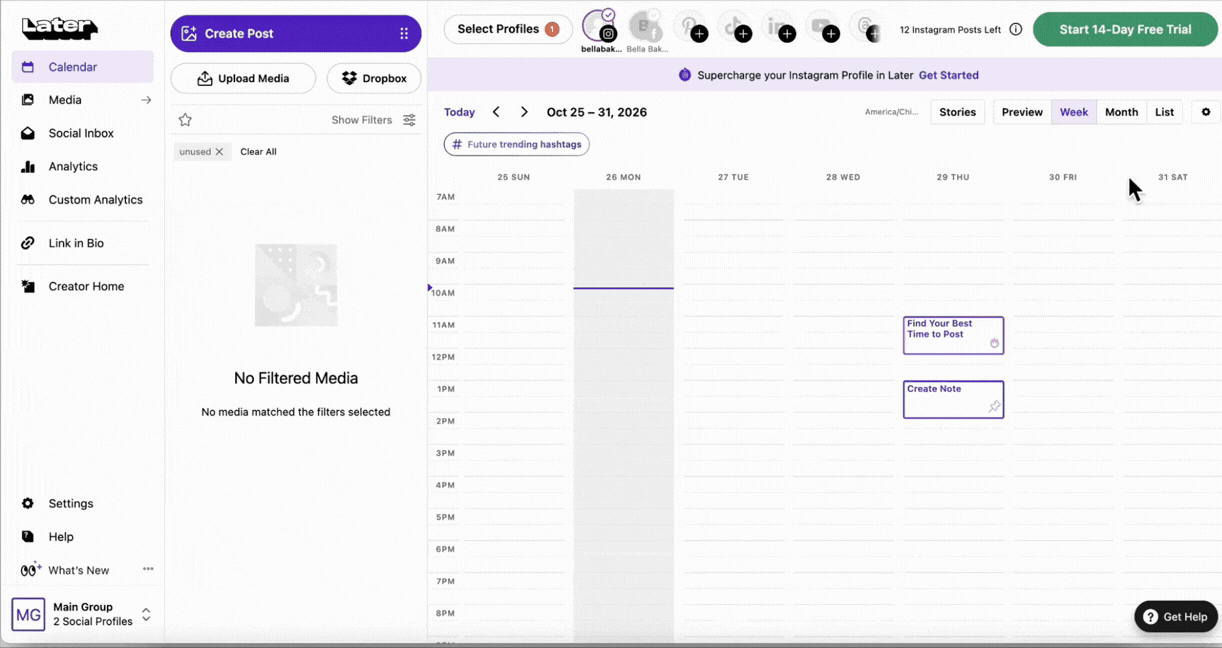Add a Threads profile
The height and width of the screenshot is (648, 1222).
click(x=866, y=27)
